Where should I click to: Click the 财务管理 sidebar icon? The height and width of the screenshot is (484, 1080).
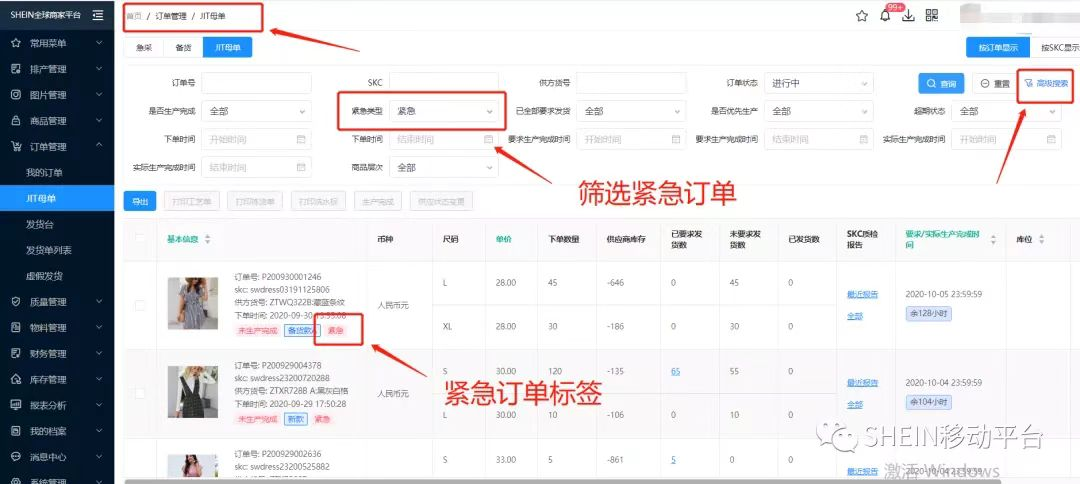coord(16,353)
